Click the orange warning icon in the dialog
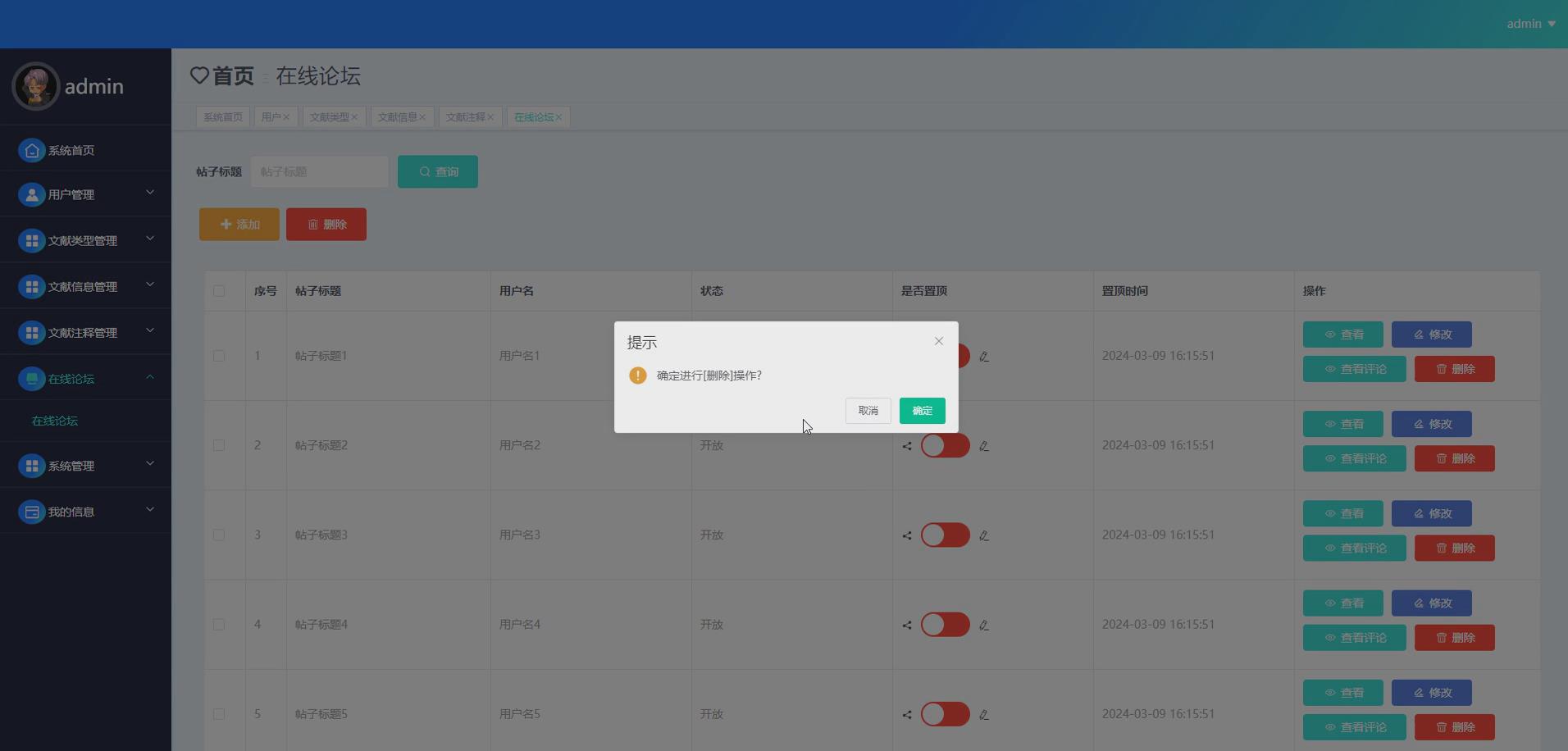The width and height of the screenshot is (1568, 751). click(x=638, y=375)
